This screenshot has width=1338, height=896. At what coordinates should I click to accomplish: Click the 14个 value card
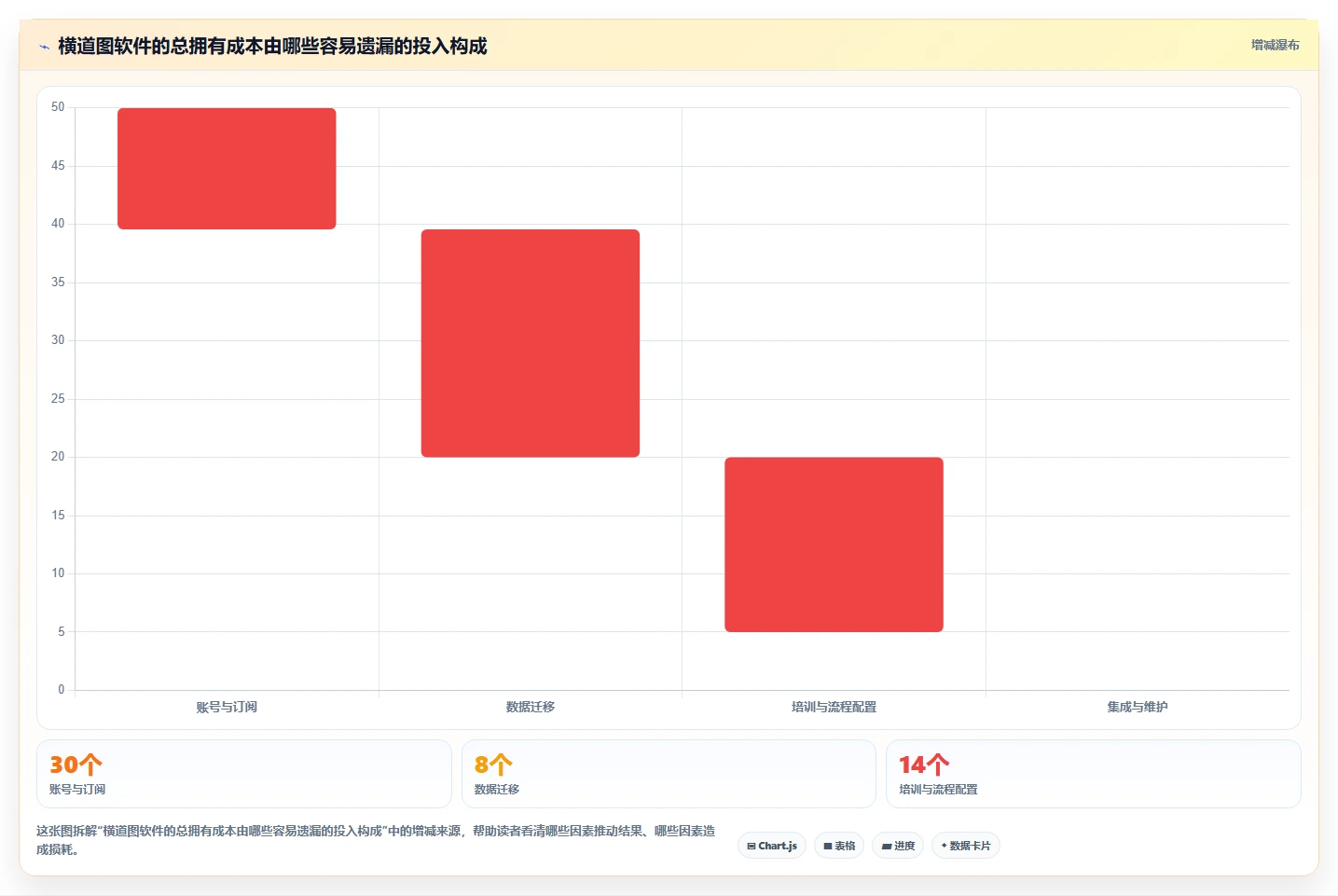pyautogui.click(x=1093, y=774)
